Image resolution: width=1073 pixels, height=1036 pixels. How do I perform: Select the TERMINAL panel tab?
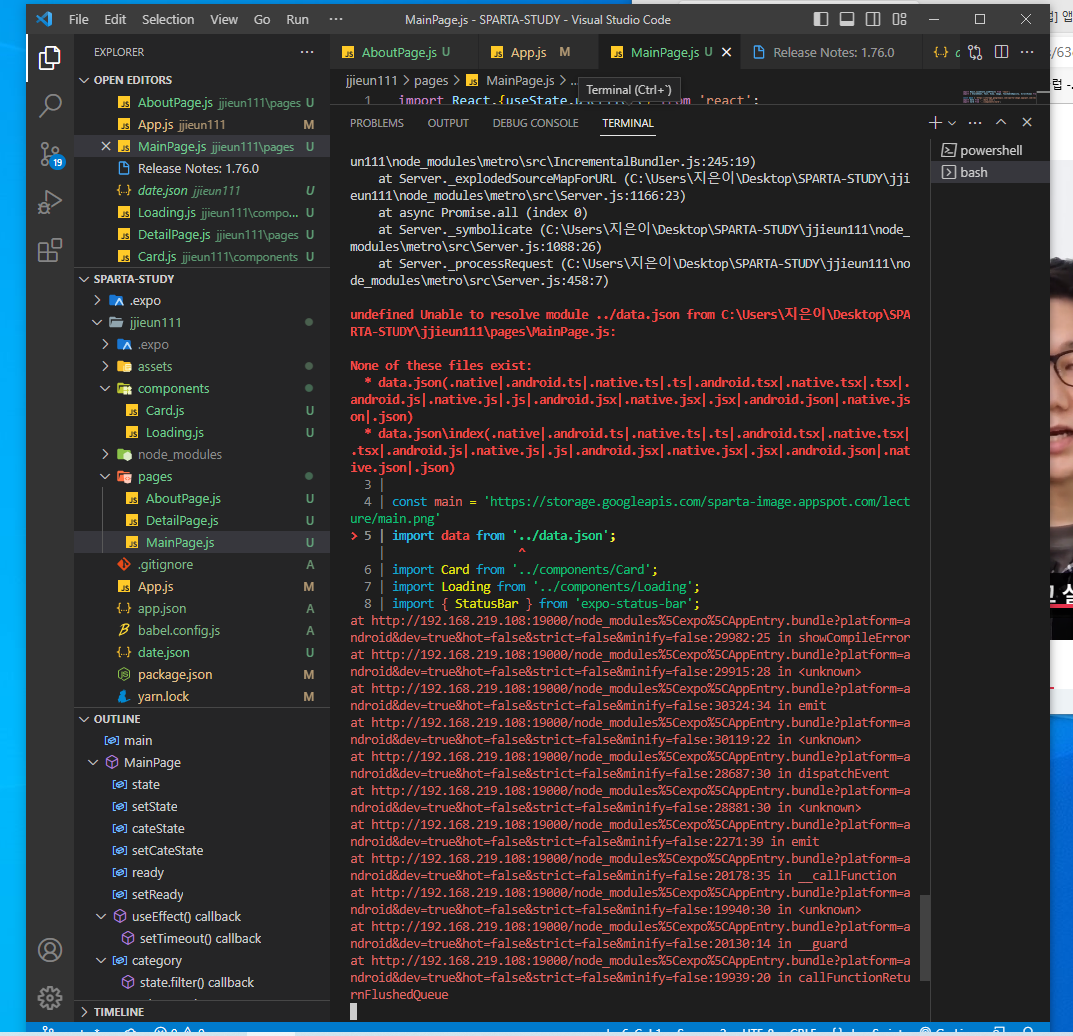(628, 123)
